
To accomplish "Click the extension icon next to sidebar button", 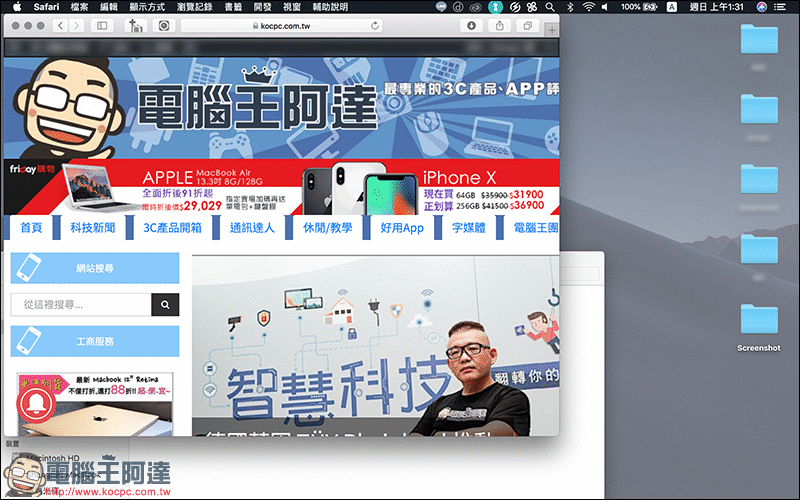I will pyautogui.click(x=136, y=26).
